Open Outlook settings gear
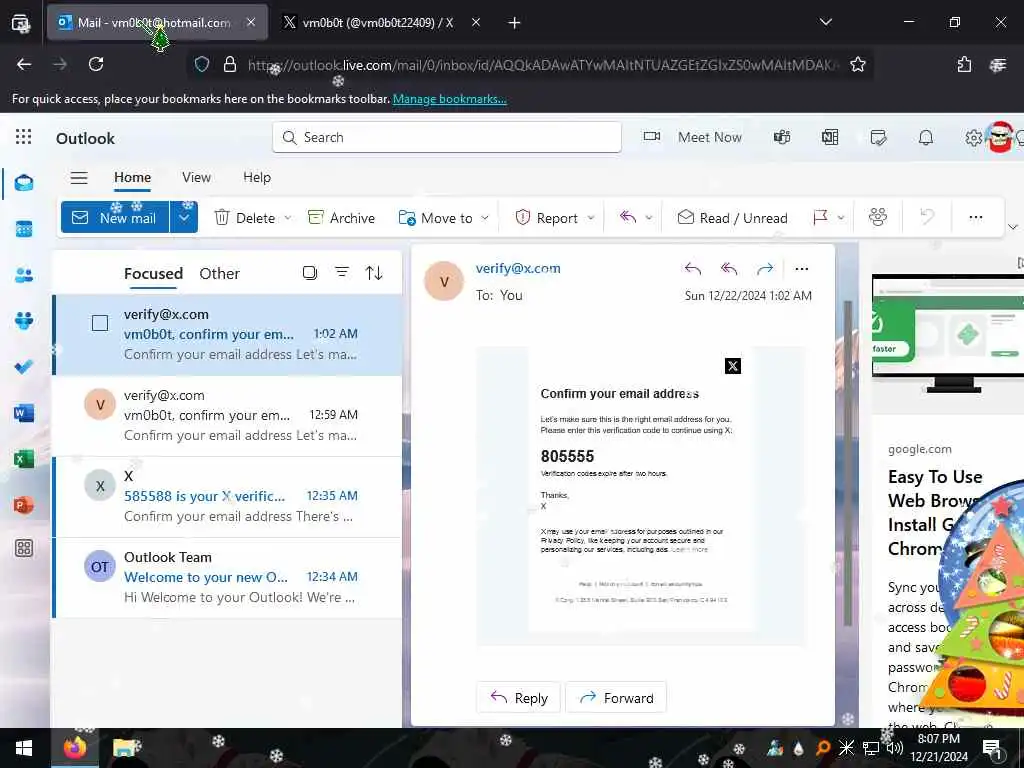The height and width of the screenshot is (768, 1024). click(x=973, y=138)
